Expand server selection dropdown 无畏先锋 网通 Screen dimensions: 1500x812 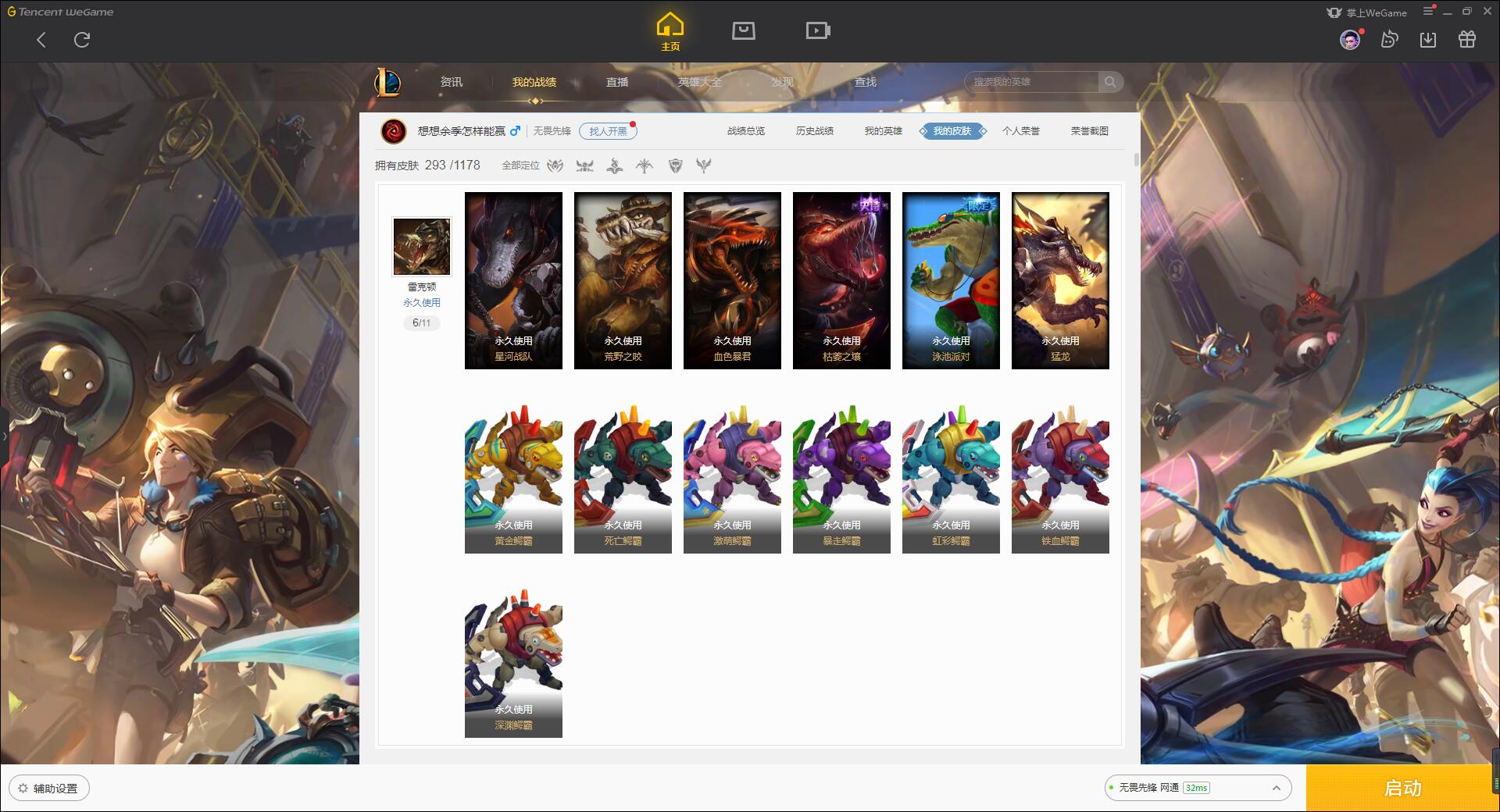click(1197, 788)
